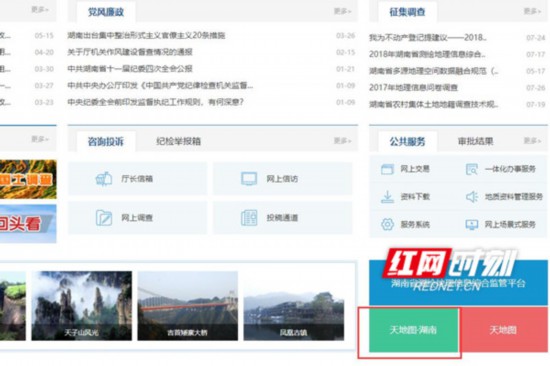Click the 一体化办事服务 search icon
This screenshot has height=366, width=550.
(472, 169)
